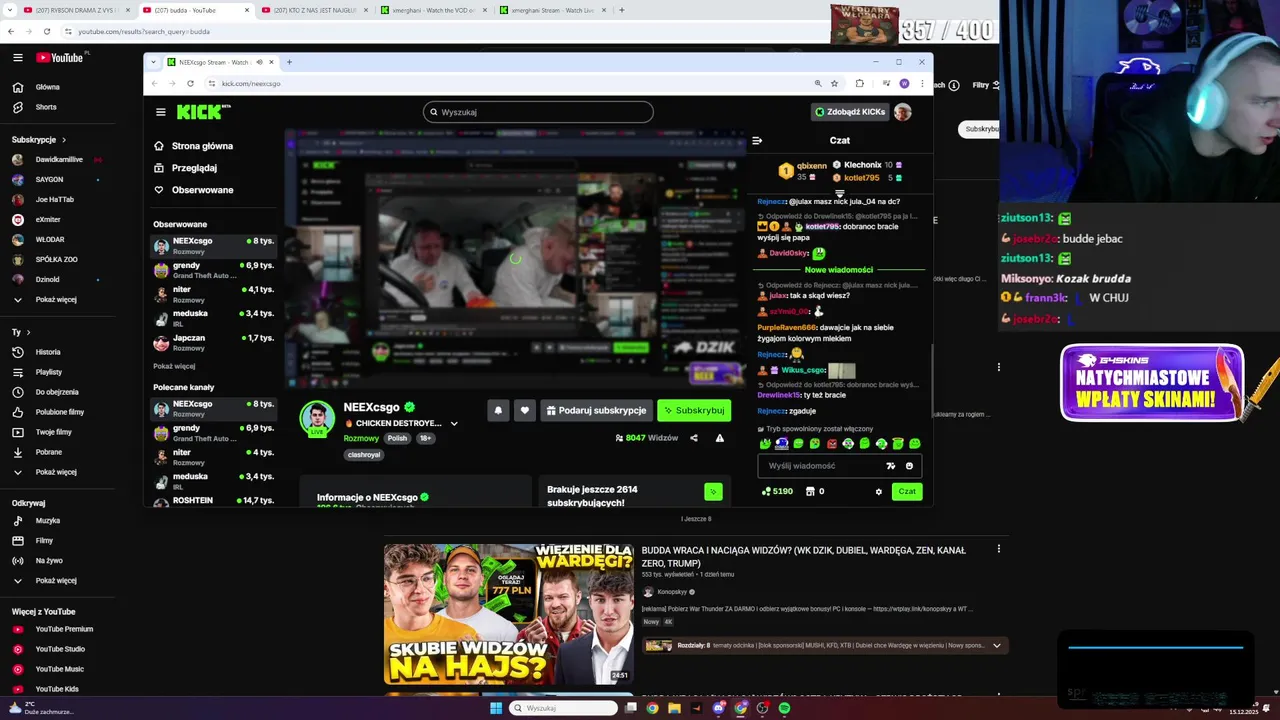1280x720 pixels.
Task: Open the Kick hamburger menu
Action: pos(160,112)
